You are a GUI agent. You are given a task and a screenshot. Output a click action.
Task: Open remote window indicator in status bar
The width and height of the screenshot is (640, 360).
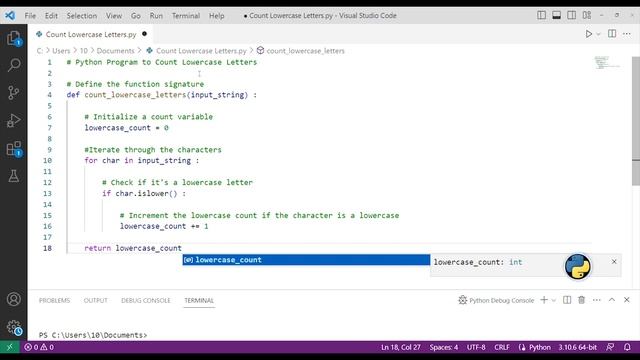(x=9, y=347)
